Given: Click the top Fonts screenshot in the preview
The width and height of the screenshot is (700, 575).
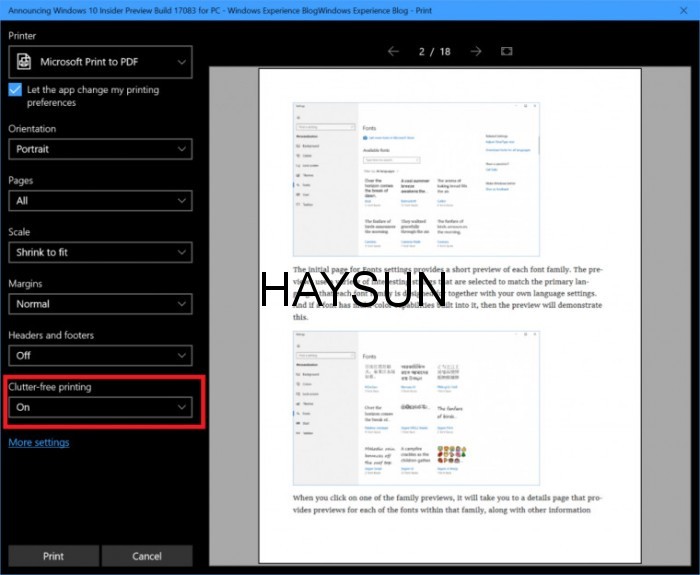Looking at the screenshot, I should click(415, 178).
